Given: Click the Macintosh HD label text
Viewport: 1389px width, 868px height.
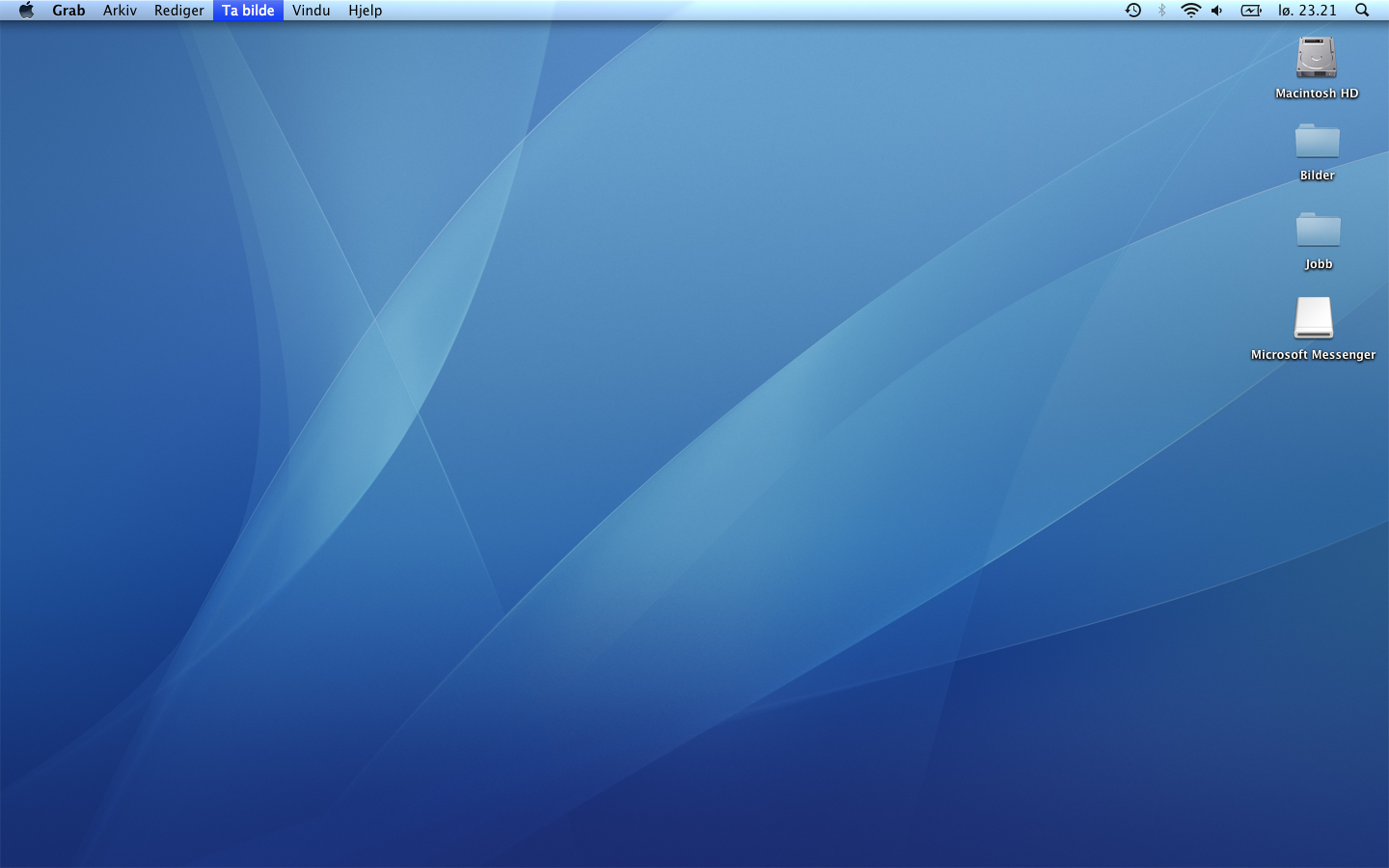Looking at the screenshot, I should pos(1317,94).
